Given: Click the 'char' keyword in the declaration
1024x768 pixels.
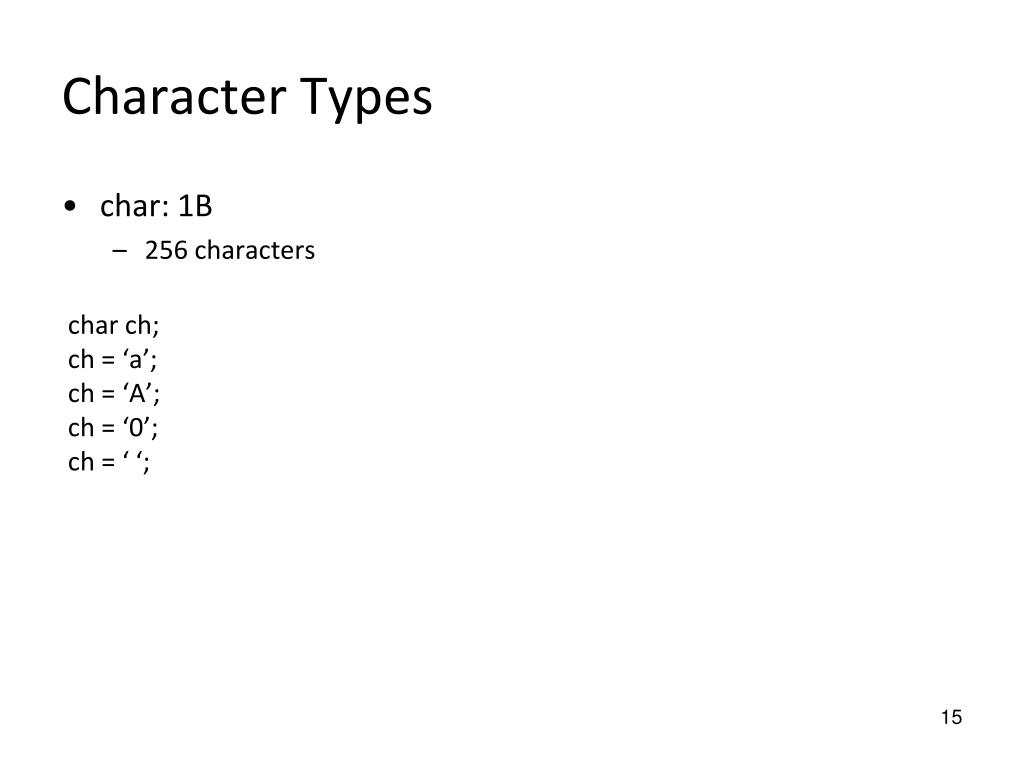Looking at the screenshot, I should coord(93,325).
